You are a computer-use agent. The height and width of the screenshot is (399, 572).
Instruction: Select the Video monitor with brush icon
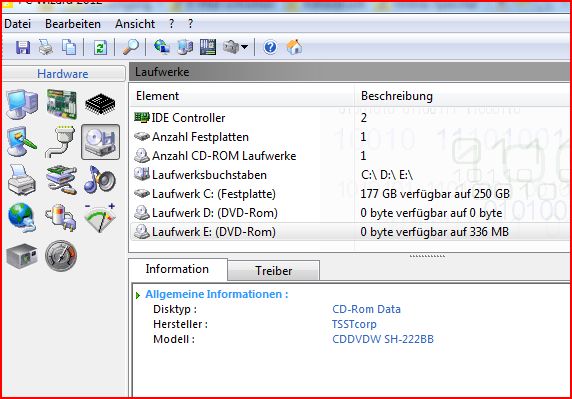click(x=22, y=142)
